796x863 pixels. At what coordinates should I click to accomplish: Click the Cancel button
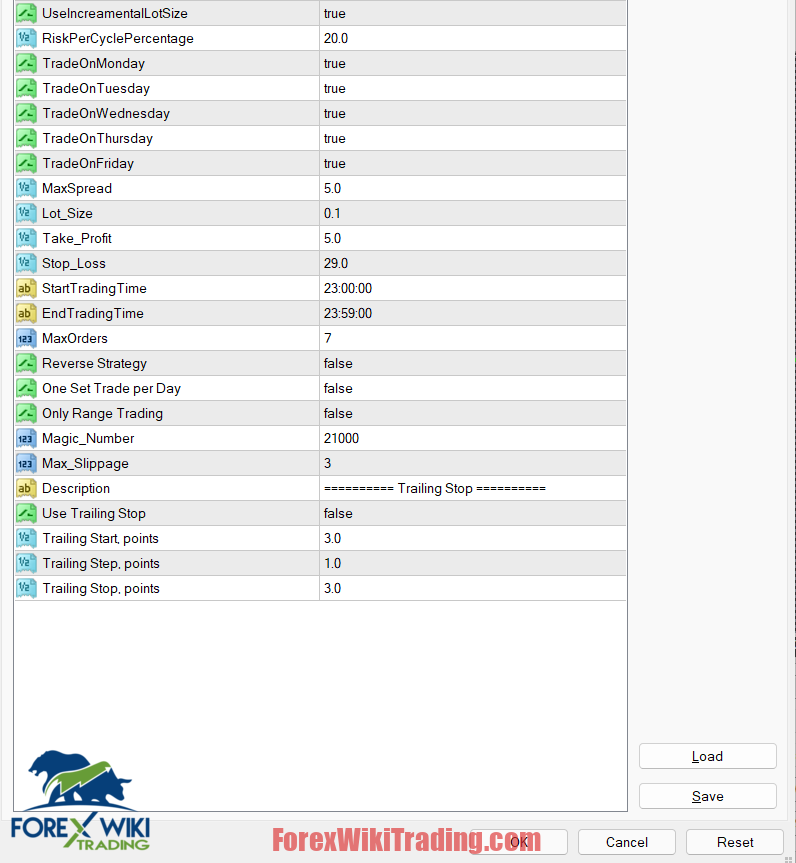tap(626, 842)
